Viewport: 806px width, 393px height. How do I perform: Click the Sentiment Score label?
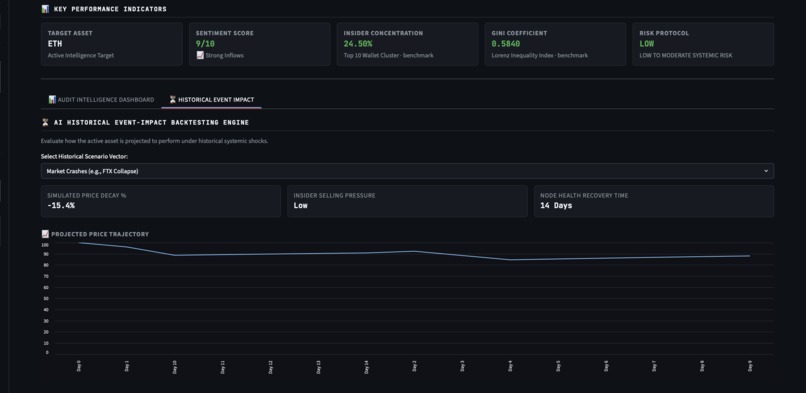click(225, 33)
